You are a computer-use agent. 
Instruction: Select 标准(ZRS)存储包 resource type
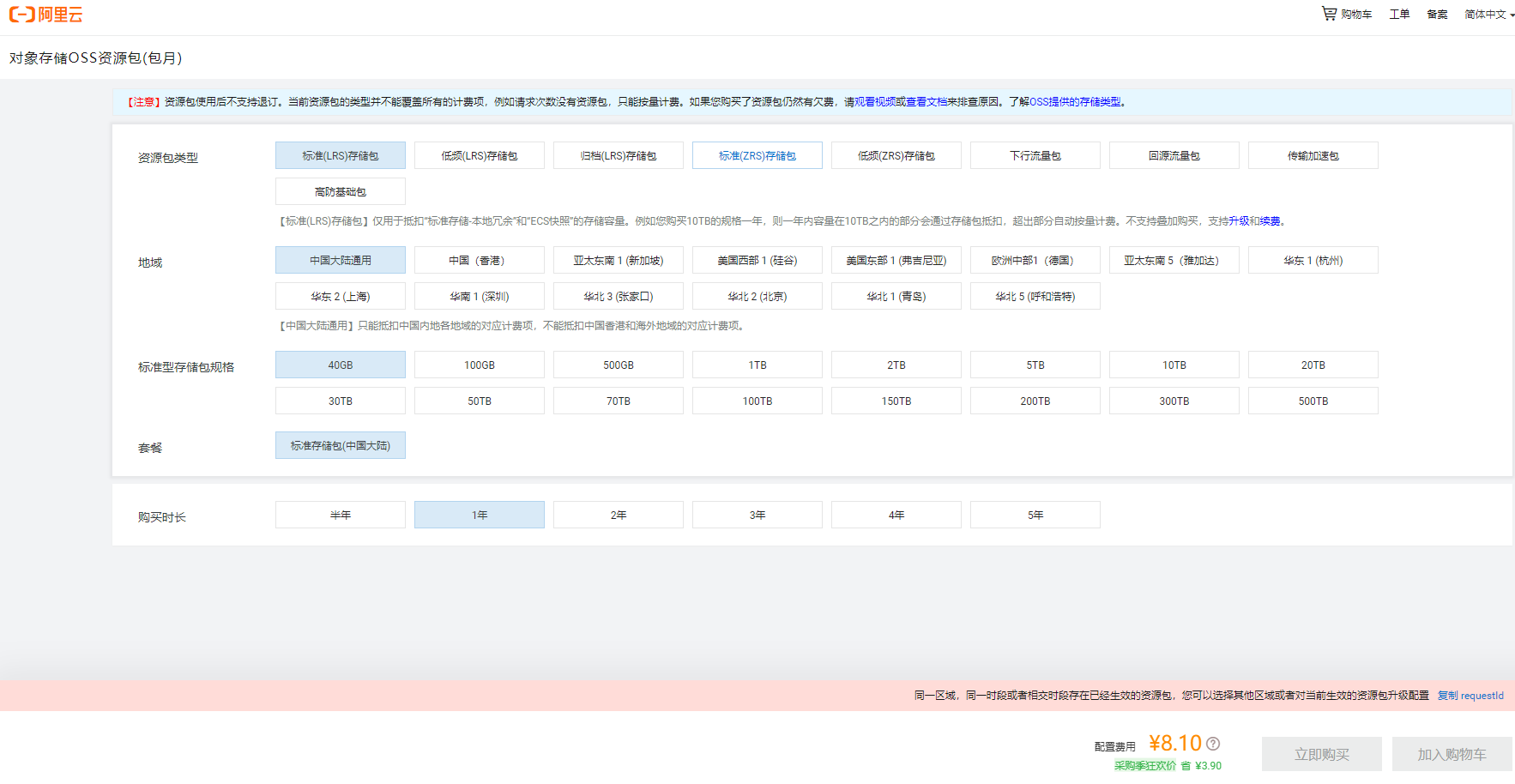click(757, 155)
